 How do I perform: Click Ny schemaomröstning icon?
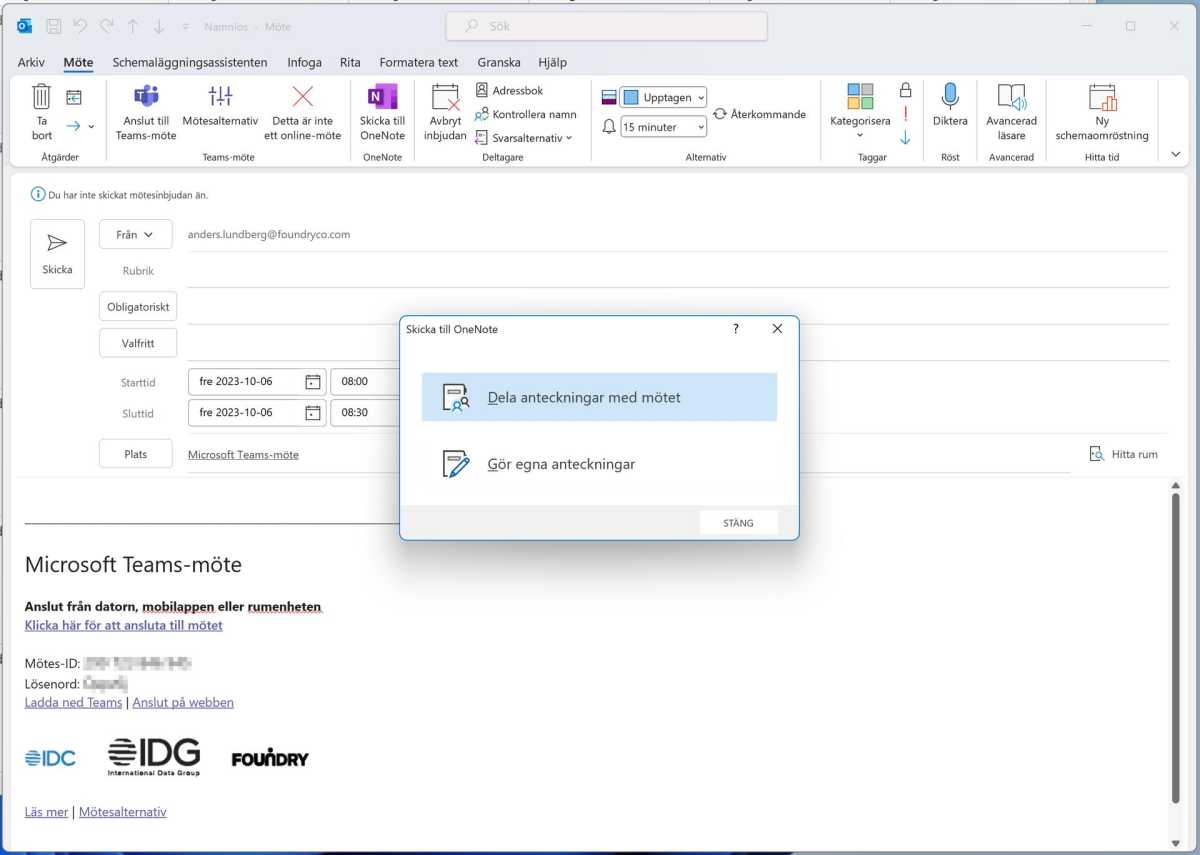[x=1102, y=97]
